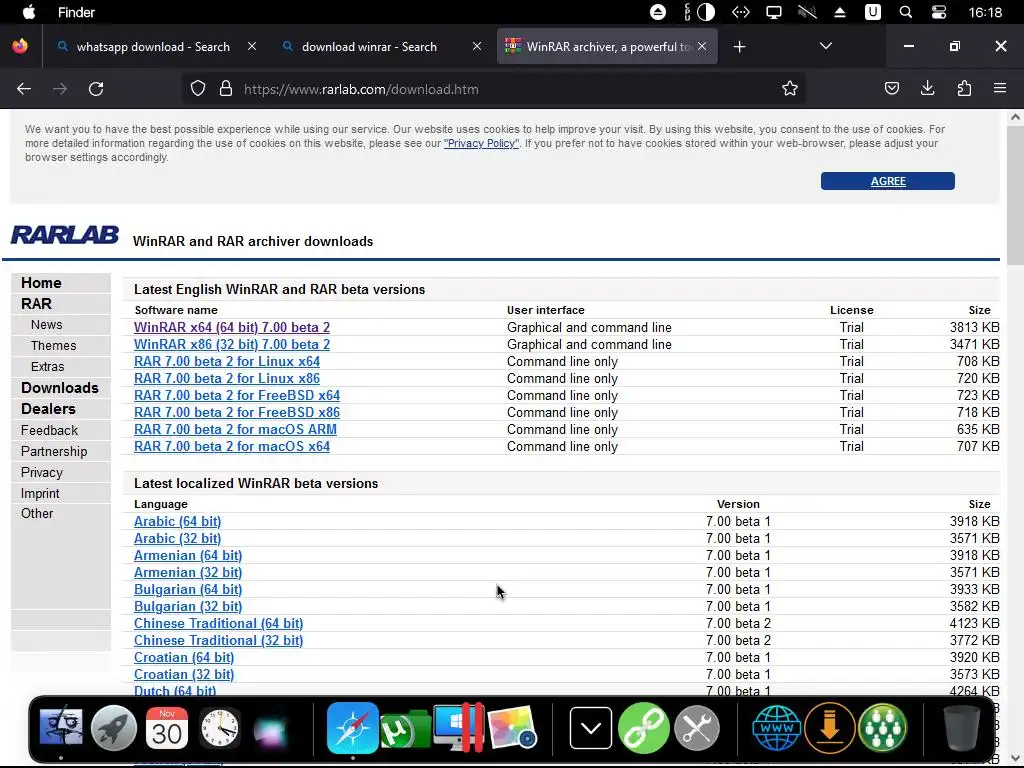Viewport: 1024px width, 768px height.
Task: Open Trash in the dock
Action: (961, 728)
